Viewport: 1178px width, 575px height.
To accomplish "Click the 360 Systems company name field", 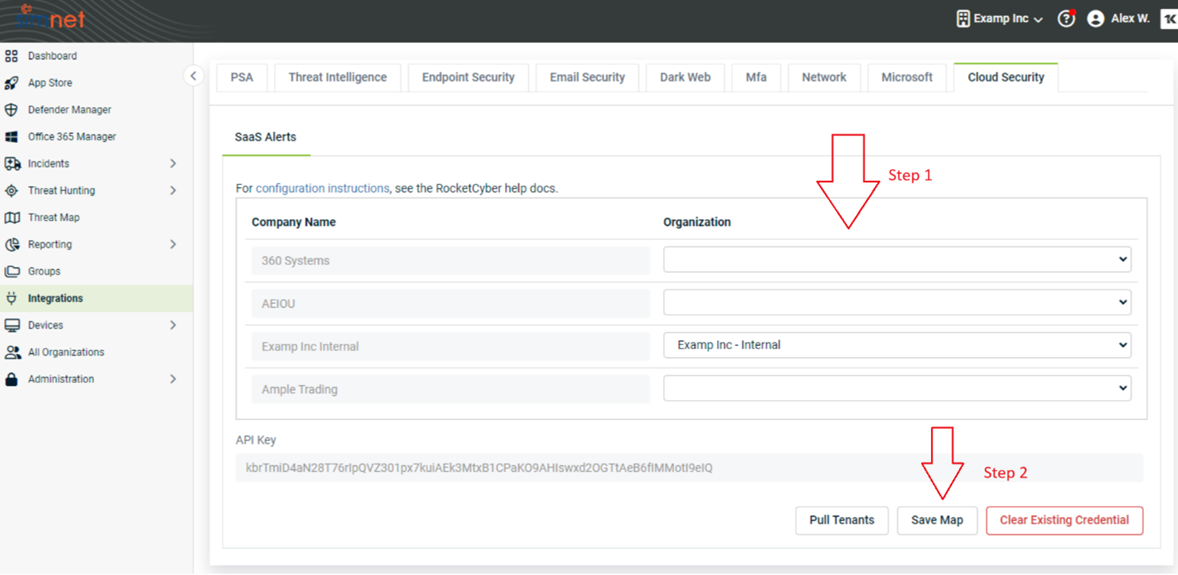I will point(450,260).
